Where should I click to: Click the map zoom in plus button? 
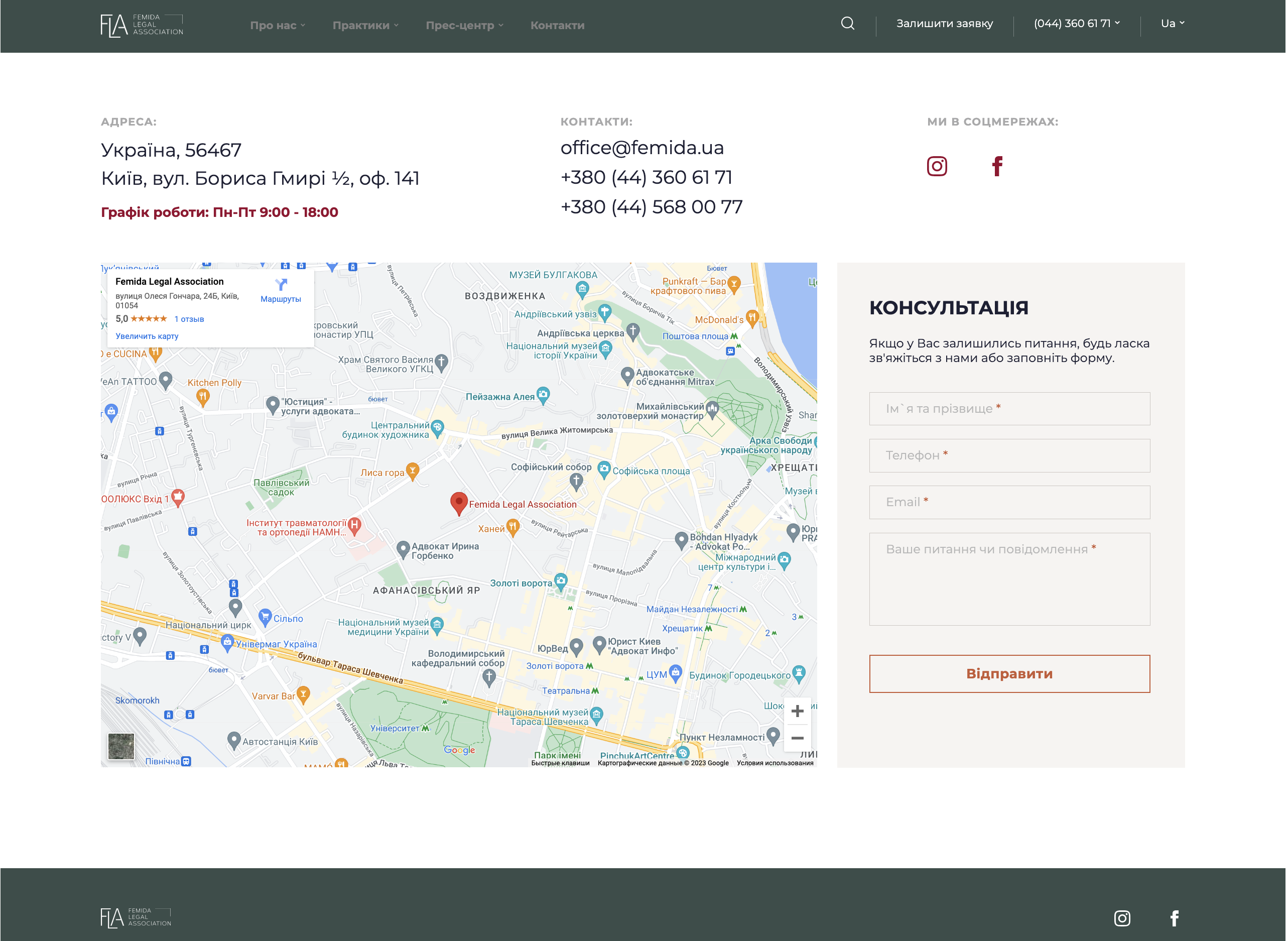[x=798, y=712]
